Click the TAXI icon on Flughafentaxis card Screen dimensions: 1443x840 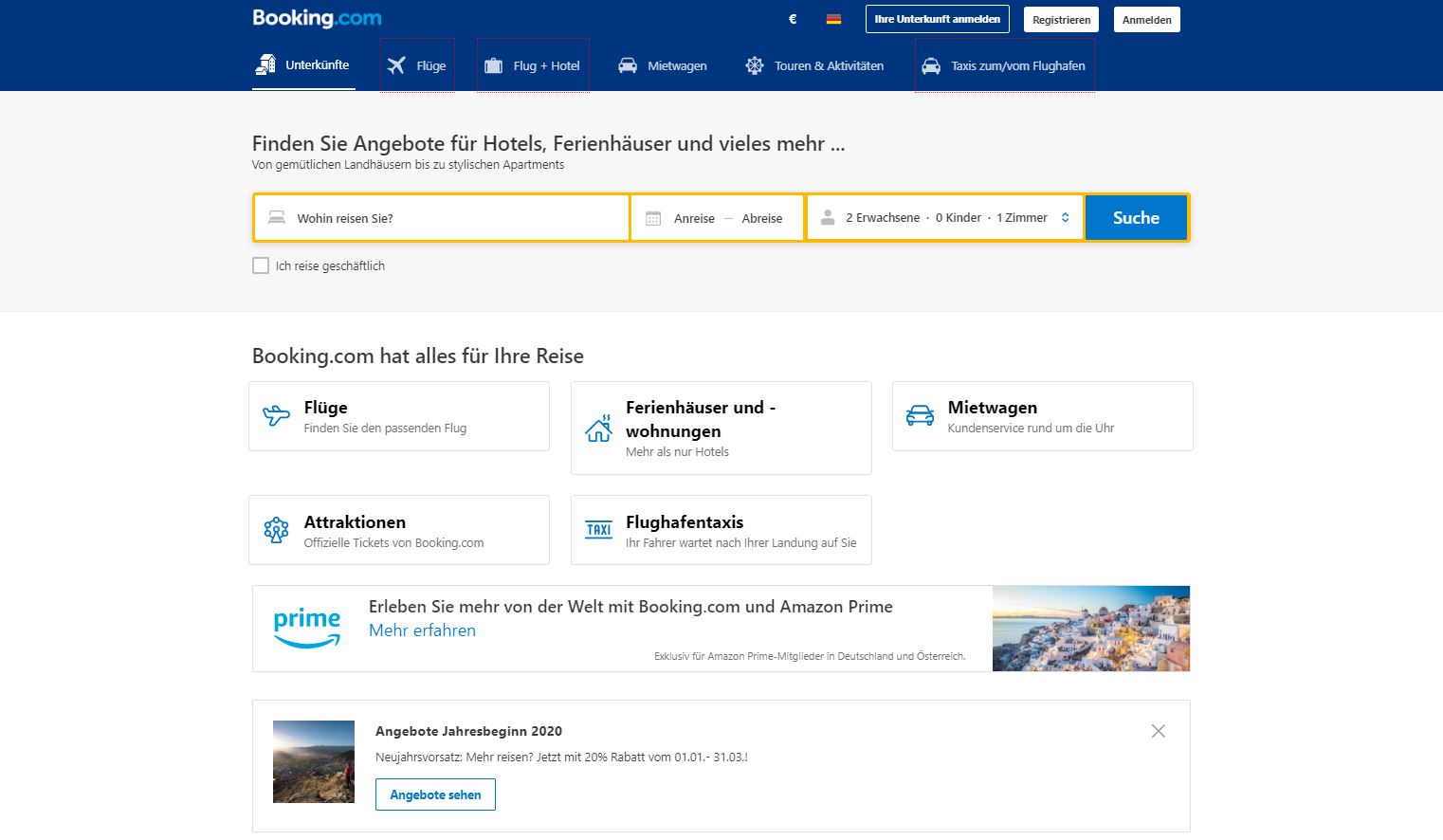(x=598, y=530)
